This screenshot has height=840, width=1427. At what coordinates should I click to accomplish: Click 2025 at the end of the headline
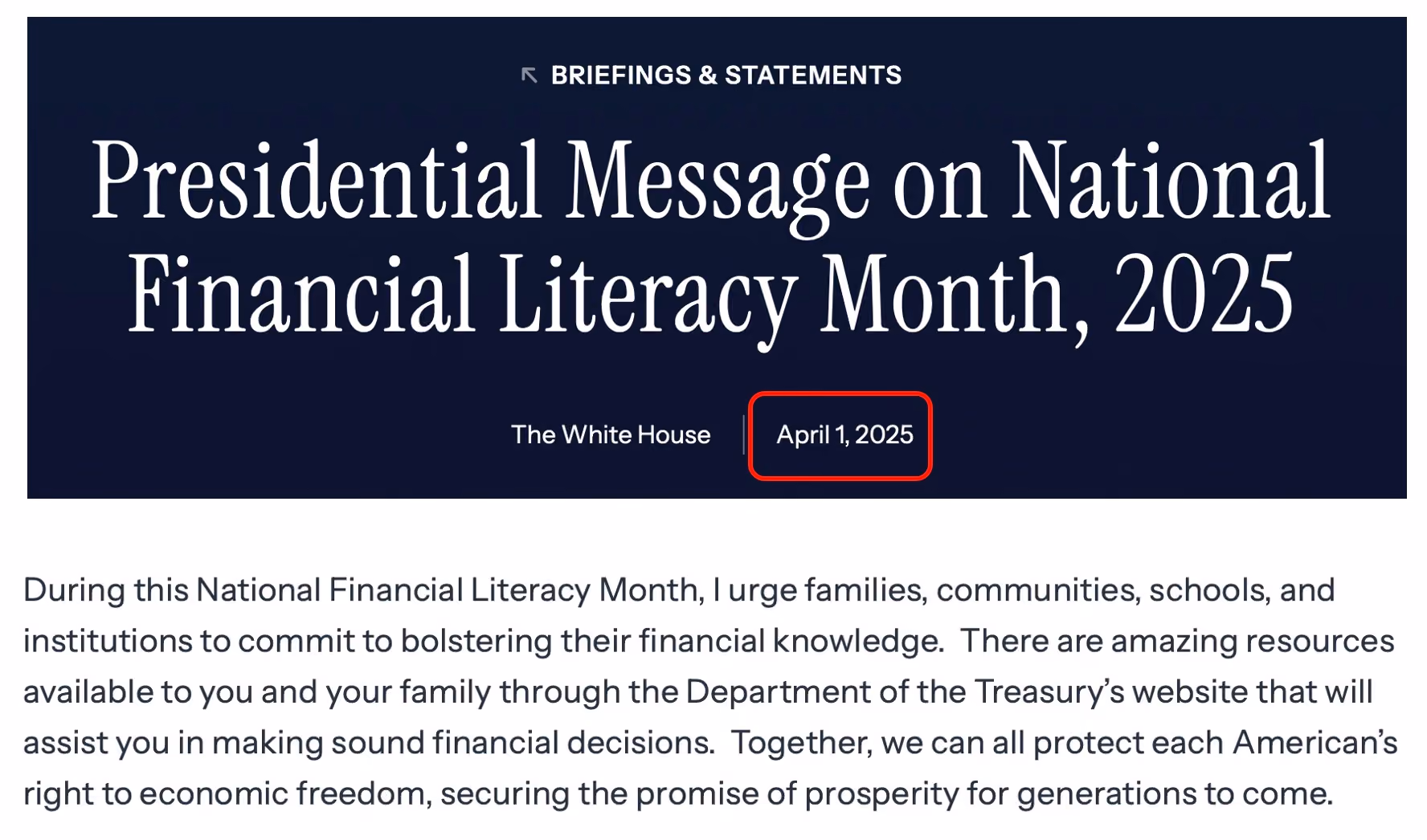[x=1204, y=293]
